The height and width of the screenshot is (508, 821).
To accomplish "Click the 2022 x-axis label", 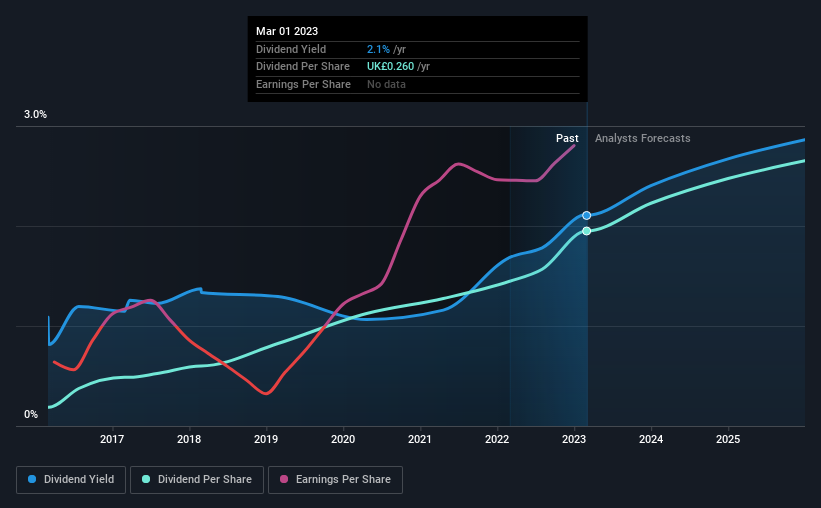I will coord(497,439).
